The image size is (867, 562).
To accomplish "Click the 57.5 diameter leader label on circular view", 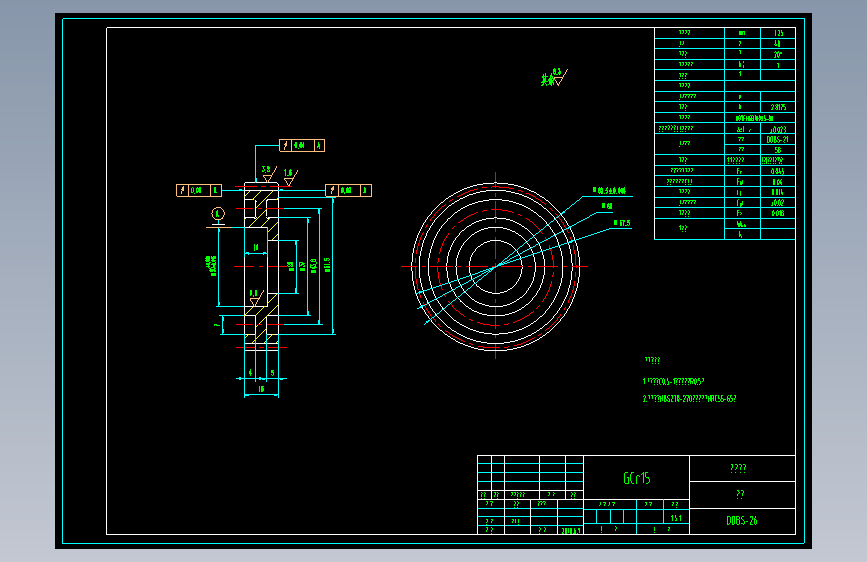I will (622, 223).
